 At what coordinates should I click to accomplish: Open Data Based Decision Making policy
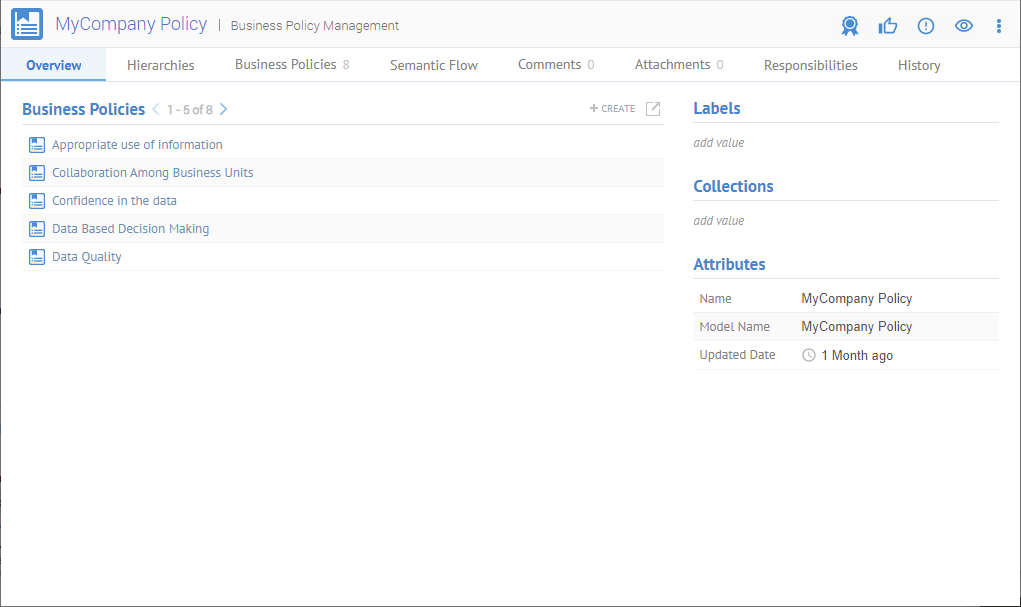[x=130, y=229]
